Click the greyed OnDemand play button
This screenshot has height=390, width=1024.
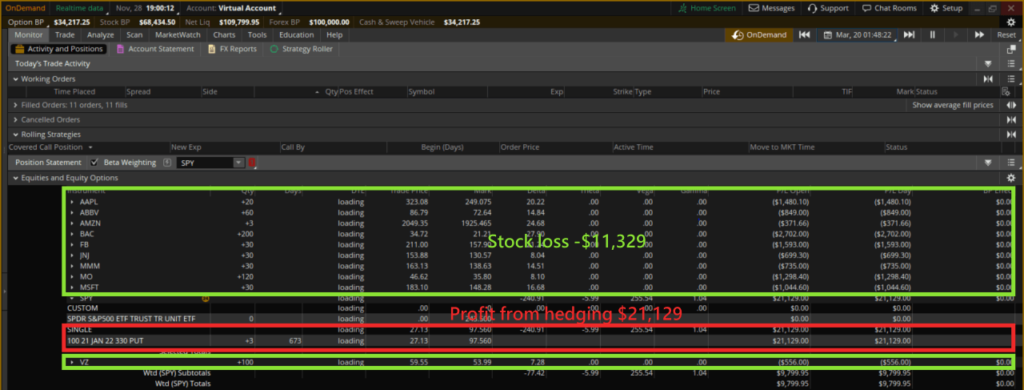pyautogui.click(x=956, y=35)
